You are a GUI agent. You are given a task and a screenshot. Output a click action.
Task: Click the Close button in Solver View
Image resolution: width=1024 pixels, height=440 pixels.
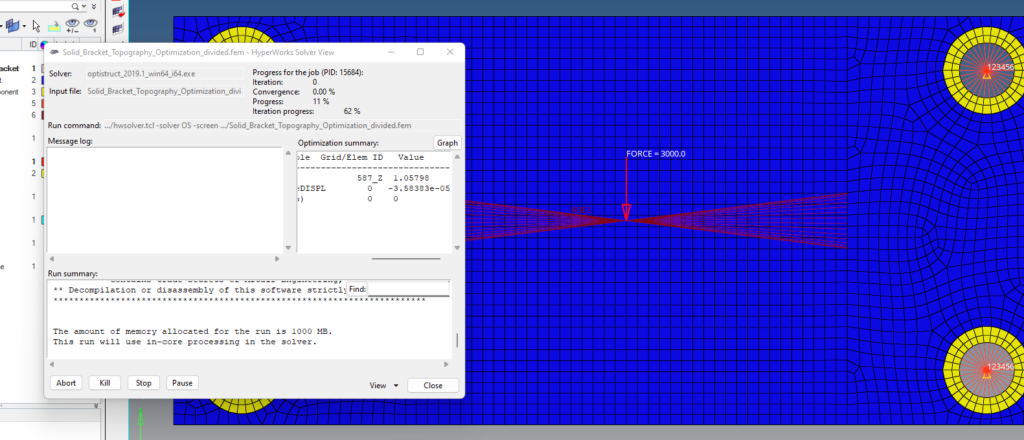pyautogui.click(x=433, y=385)
